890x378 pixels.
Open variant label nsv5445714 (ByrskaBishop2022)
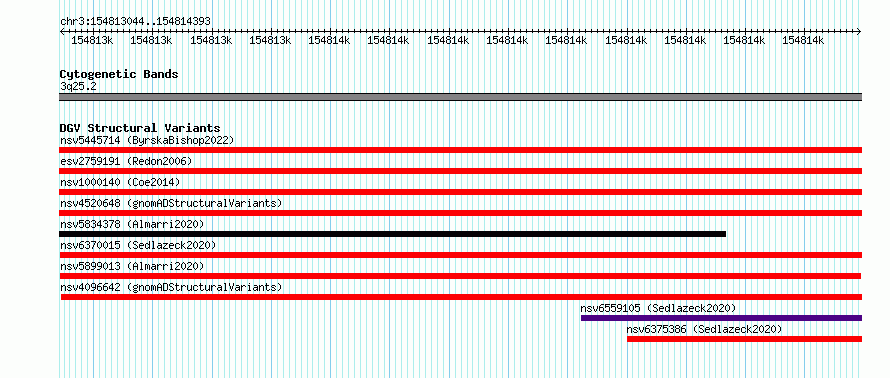[147, 140]
